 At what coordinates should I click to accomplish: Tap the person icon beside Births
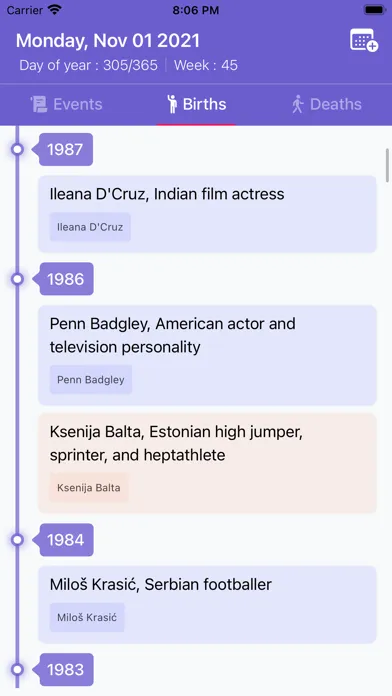(x=172, y=104)
